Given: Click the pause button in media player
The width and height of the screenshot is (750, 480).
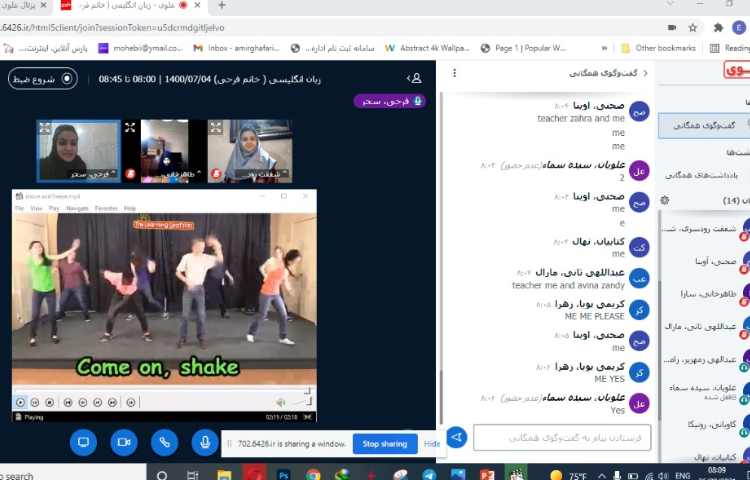Looking at the screenshot, I should (x=35, y=403).
